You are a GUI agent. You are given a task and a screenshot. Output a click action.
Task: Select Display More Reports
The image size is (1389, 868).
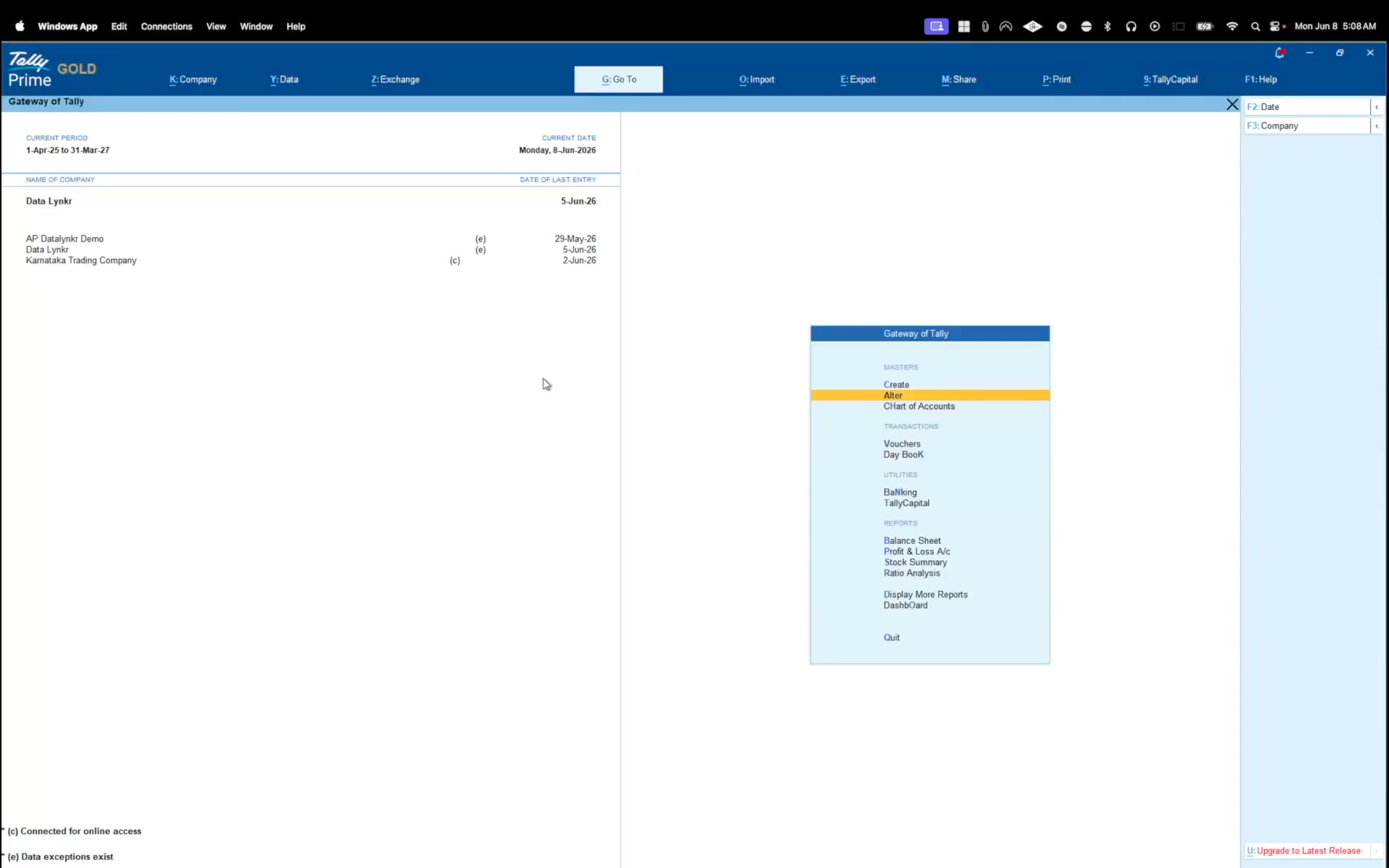pyautogui.click(x=925, y=595)
